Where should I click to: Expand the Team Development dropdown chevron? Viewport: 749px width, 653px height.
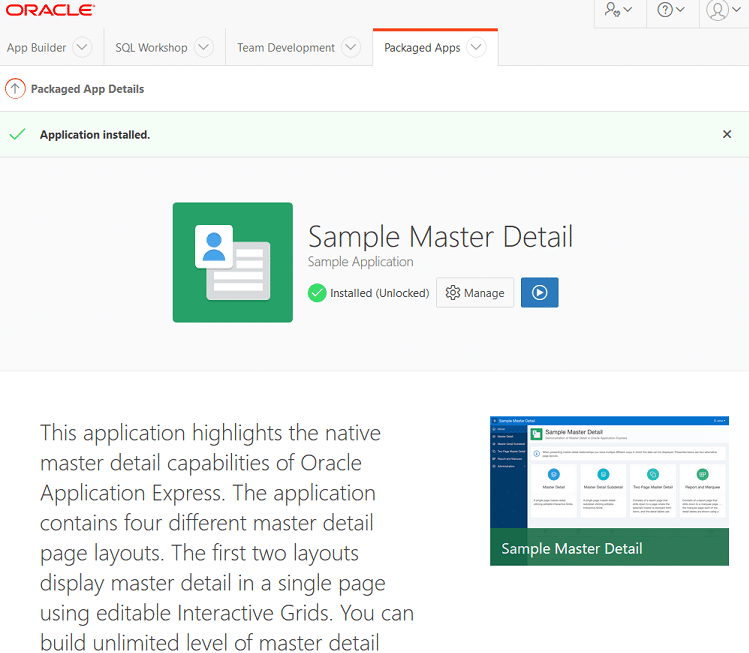[x=351, y=47]
